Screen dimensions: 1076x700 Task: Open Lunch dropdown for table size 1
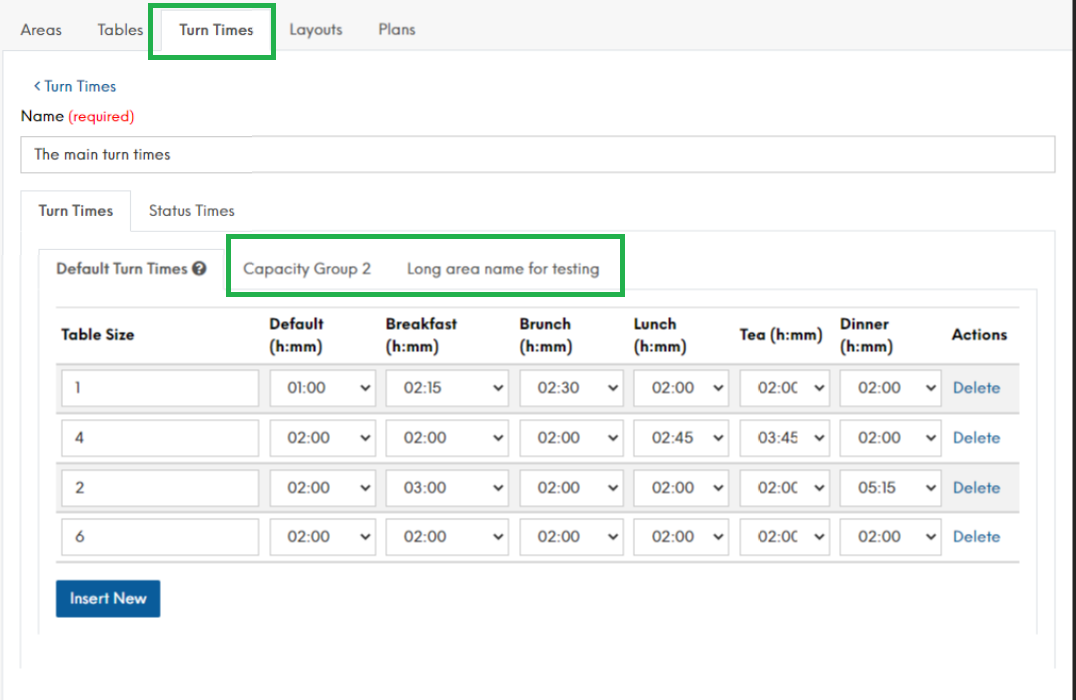pyautogui.click(x=681, y=388)
